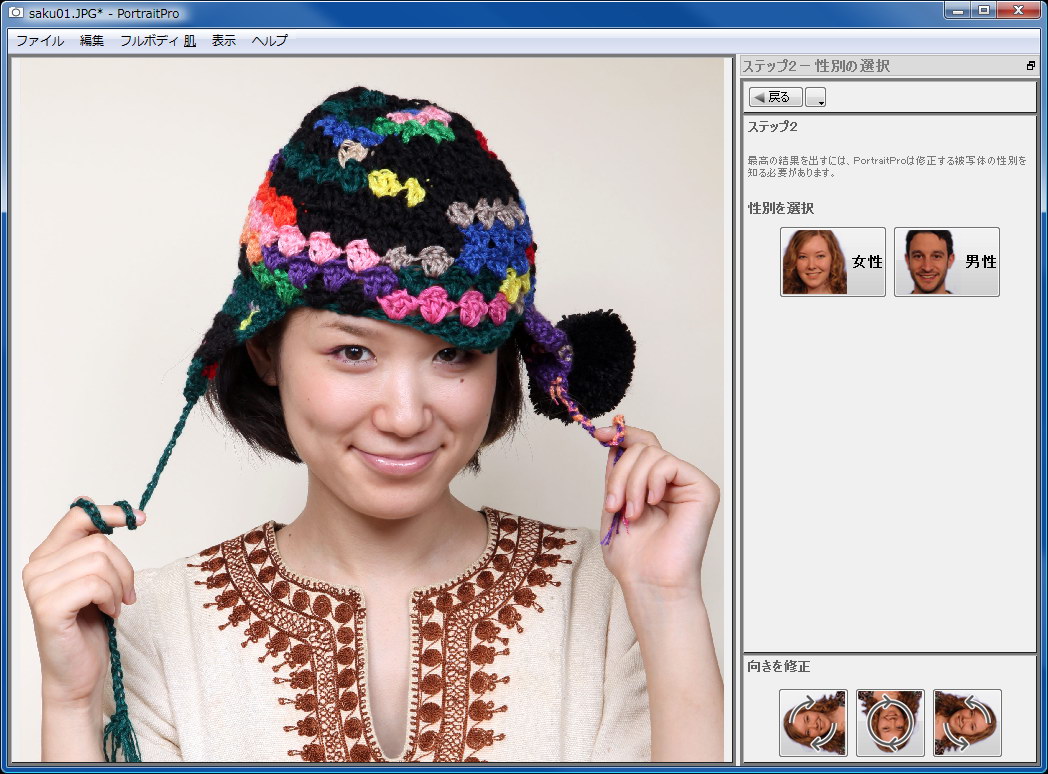Open the 表示 menu
Viewport: 1048px width, 774px height.
pos(224,41)
